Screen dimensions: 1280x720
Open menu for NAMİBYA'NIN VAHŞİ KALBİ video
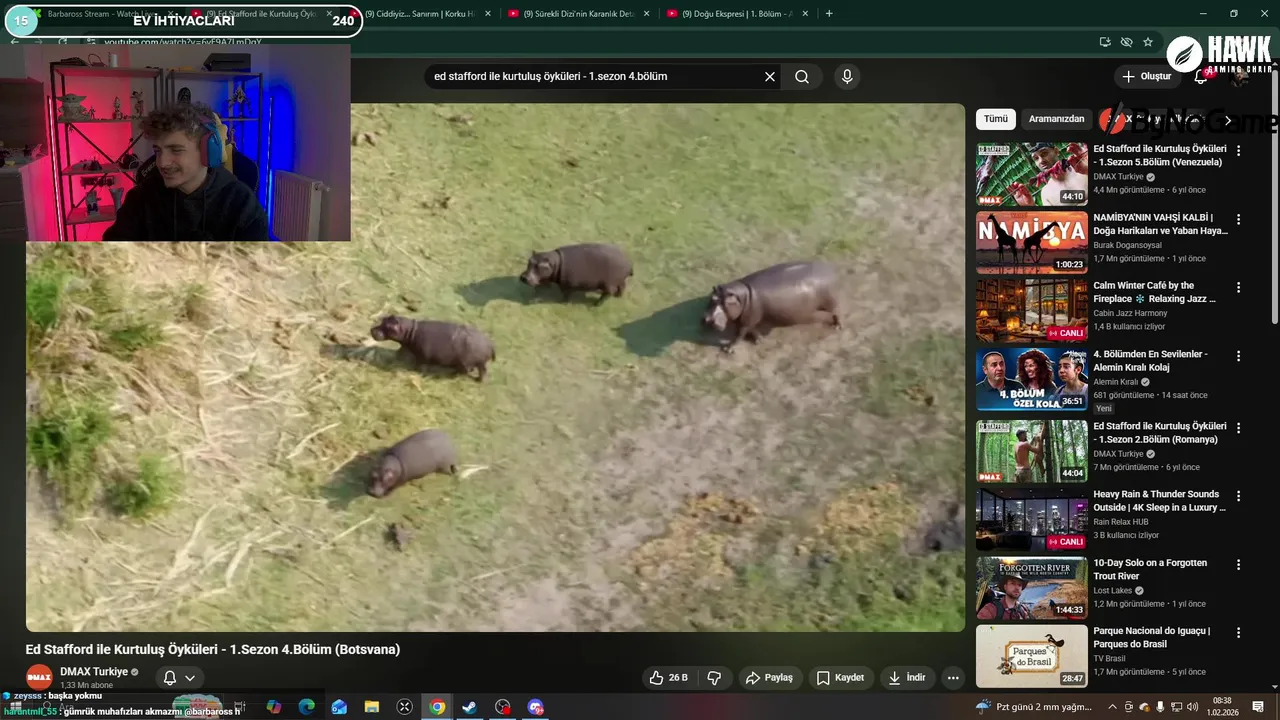[x=1238, y=219]
